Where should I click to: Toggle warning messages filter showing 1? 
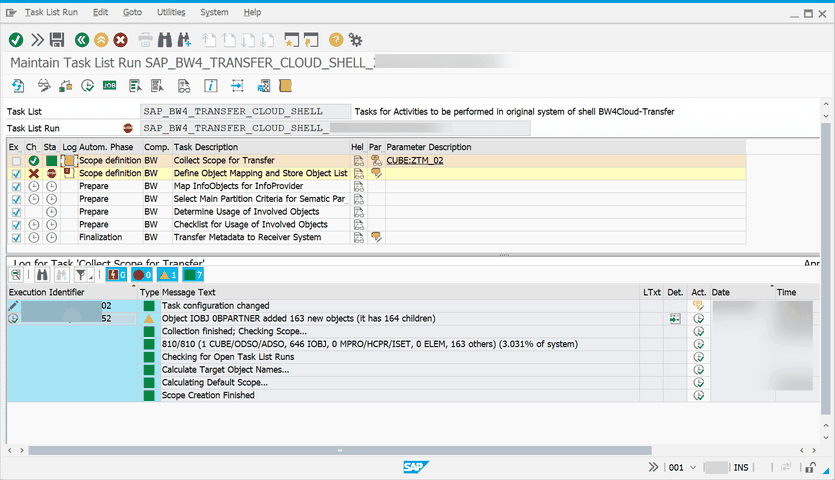pyautogui.click(x=167, y=275)
